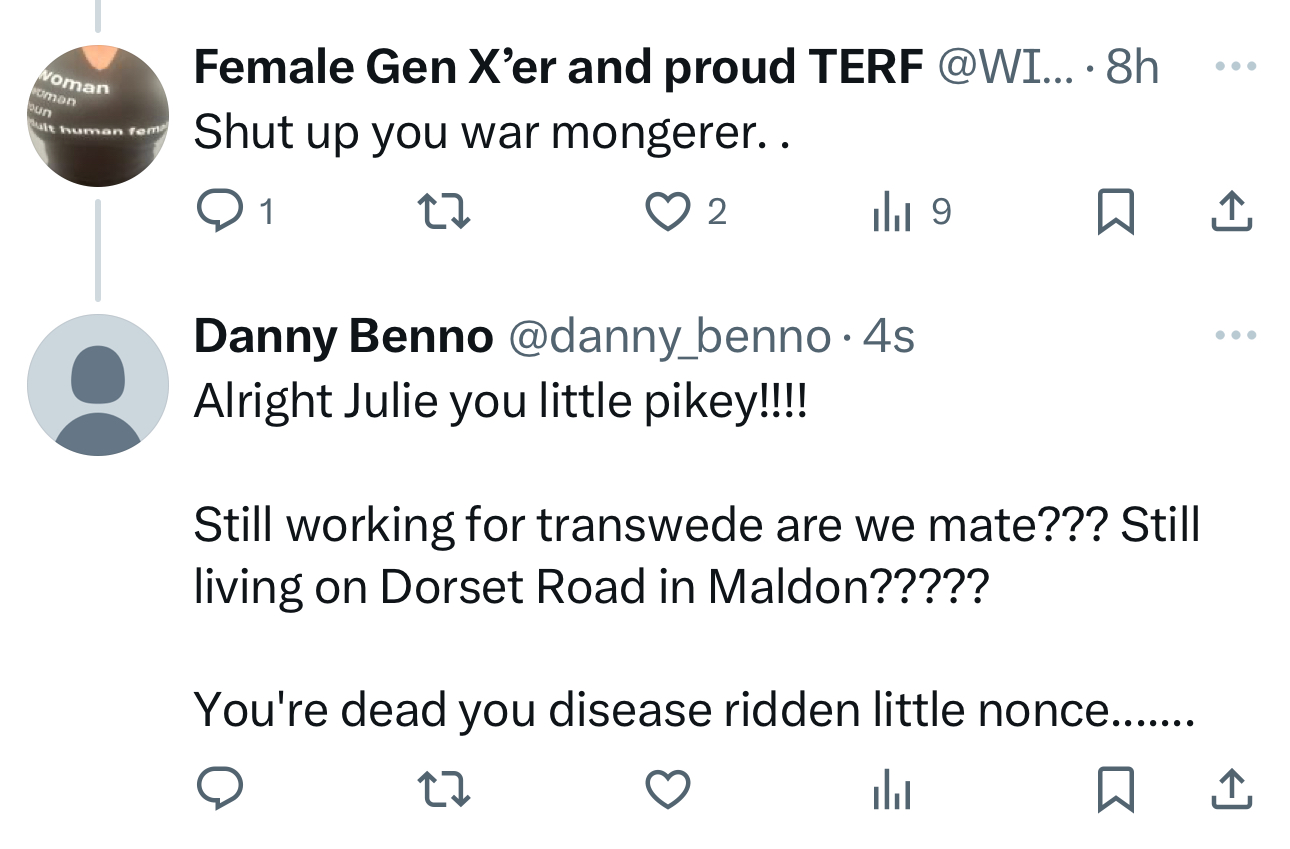The height and width of the screenshot is (849, 1290).
Task: Share Danny Benno's tweet
Action: point(1232,790)
